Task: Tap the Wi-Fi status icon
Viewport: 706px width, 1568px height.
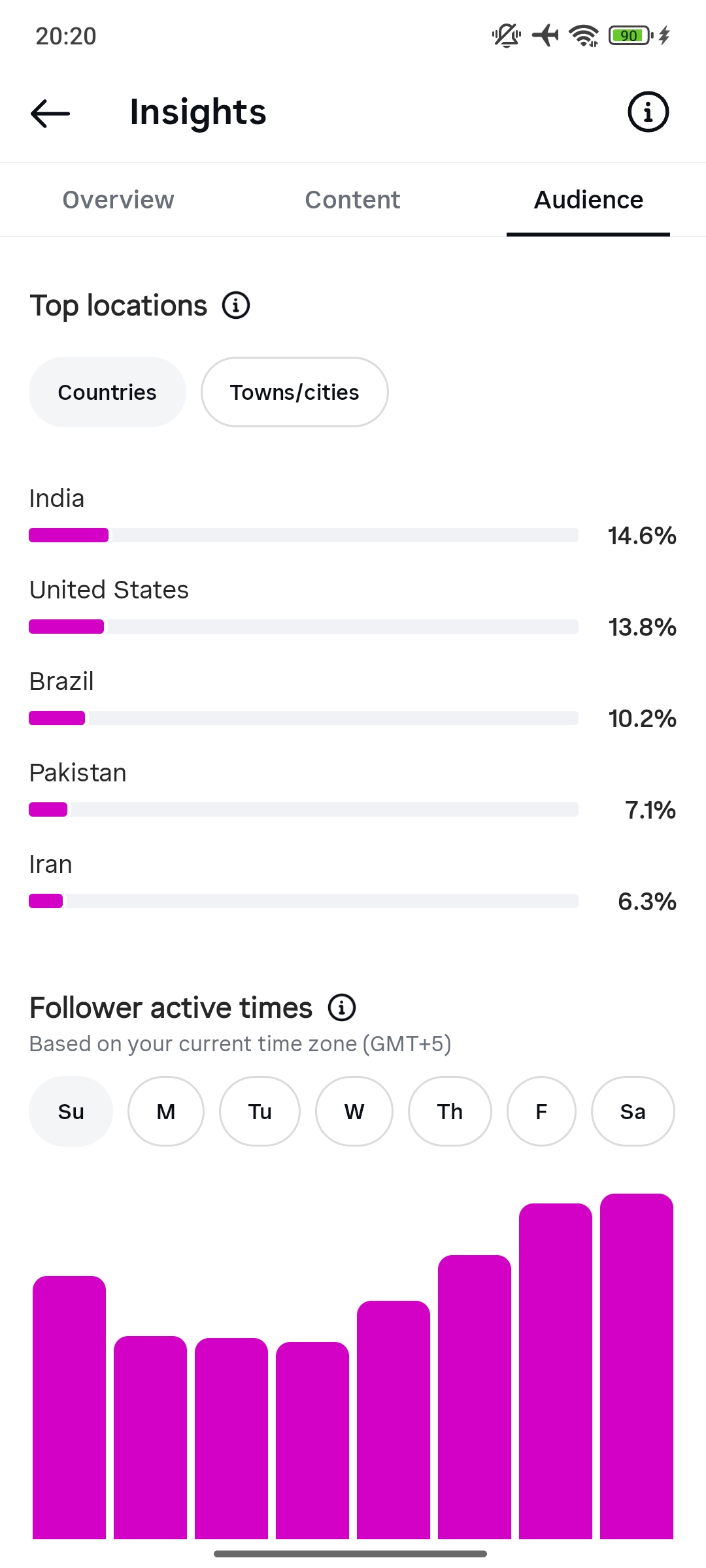Action: tap(584, 35)
